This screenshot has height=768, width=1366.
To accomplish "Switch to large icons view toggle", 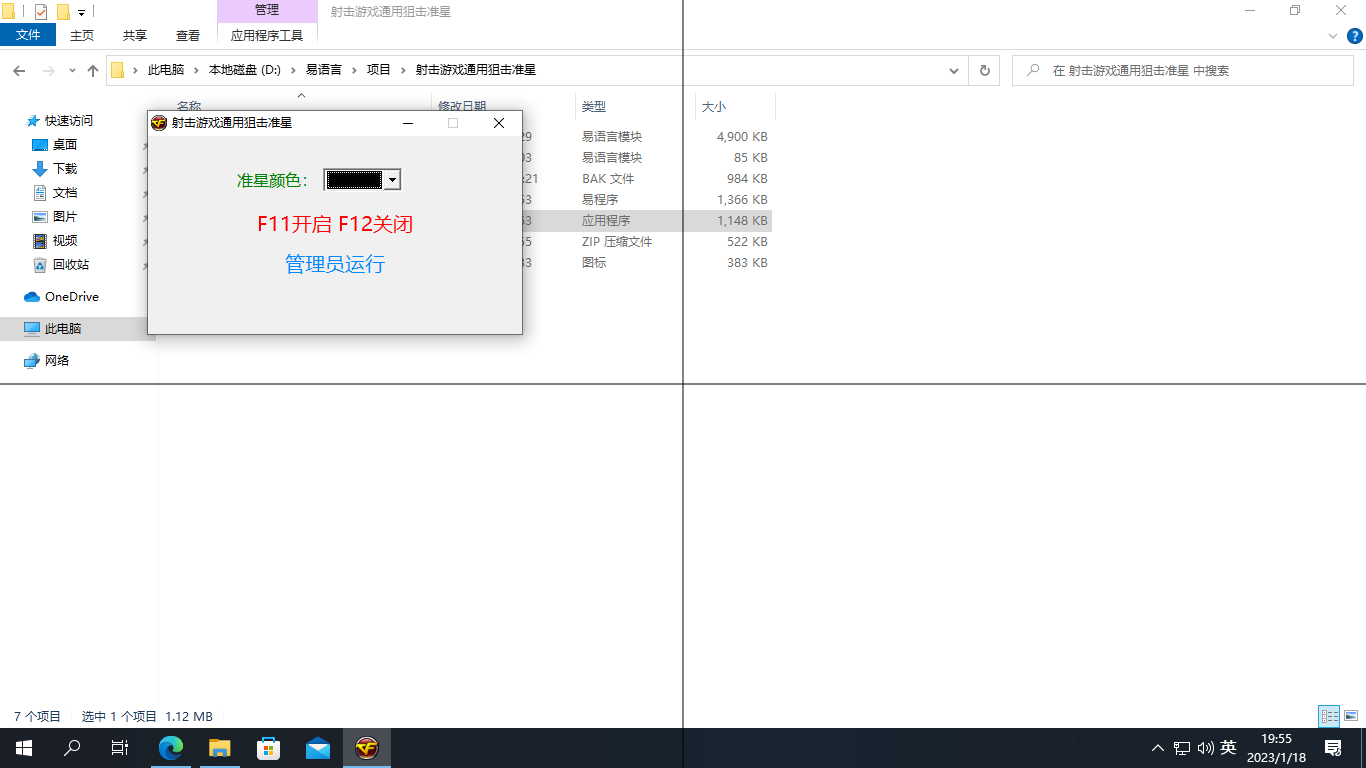I will pyautogui.click(x=1351, y=716).
